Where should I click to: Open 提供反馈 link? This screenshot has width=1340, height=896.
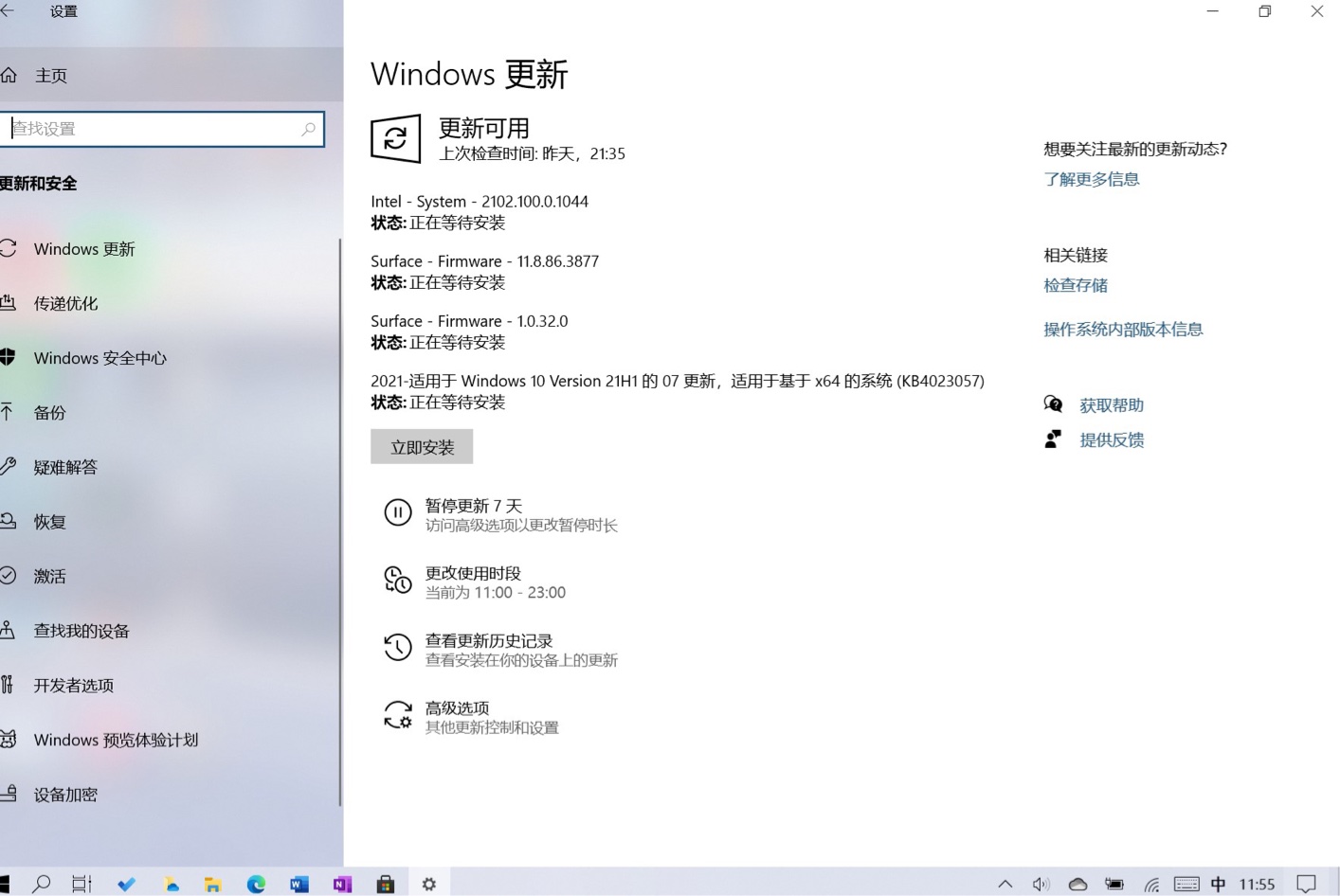point(1112,439)
